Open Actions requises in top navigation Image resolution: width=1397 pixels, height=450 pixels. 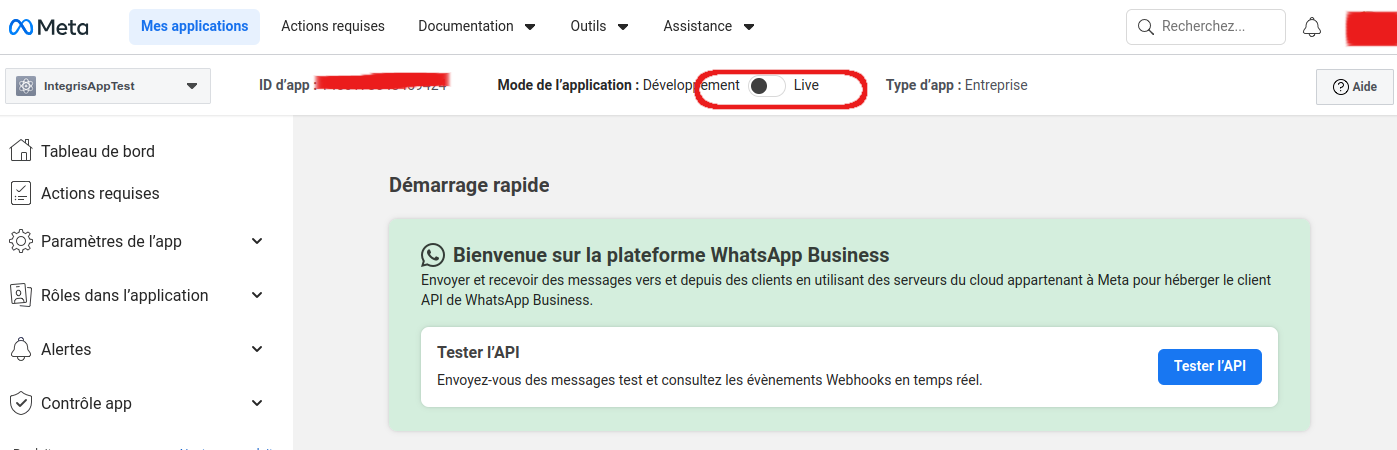[x=333, y=26]
